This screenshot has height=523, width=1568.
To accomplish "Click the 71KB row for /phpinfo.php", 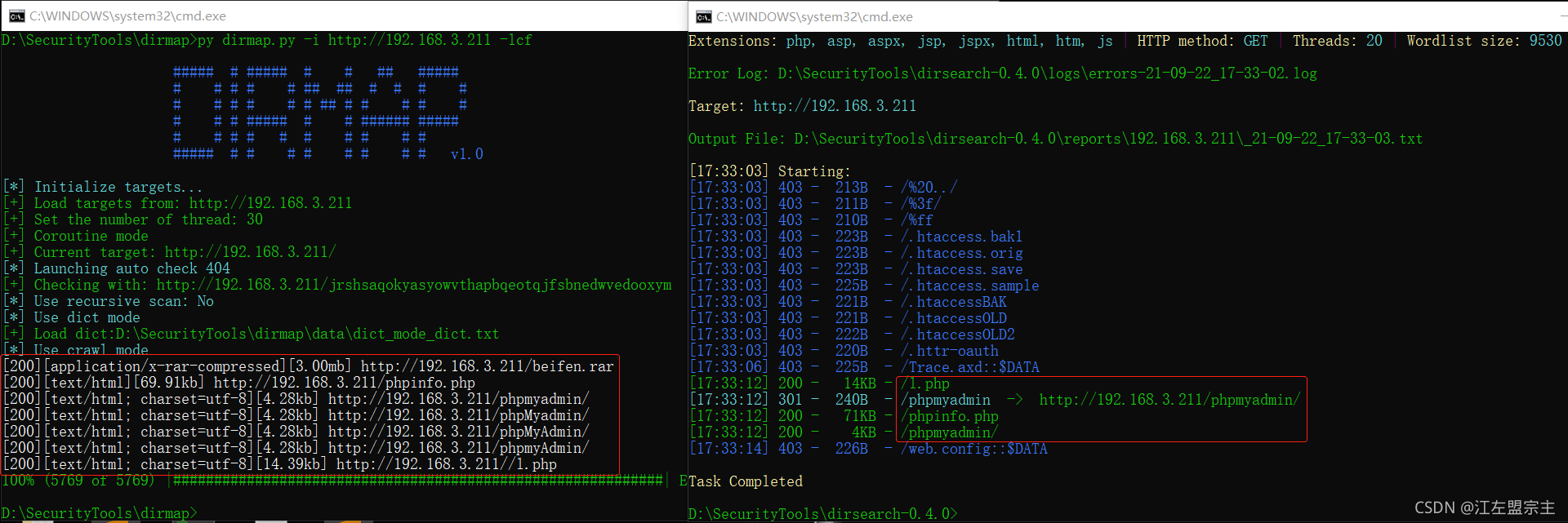I will tap(844, 416).
